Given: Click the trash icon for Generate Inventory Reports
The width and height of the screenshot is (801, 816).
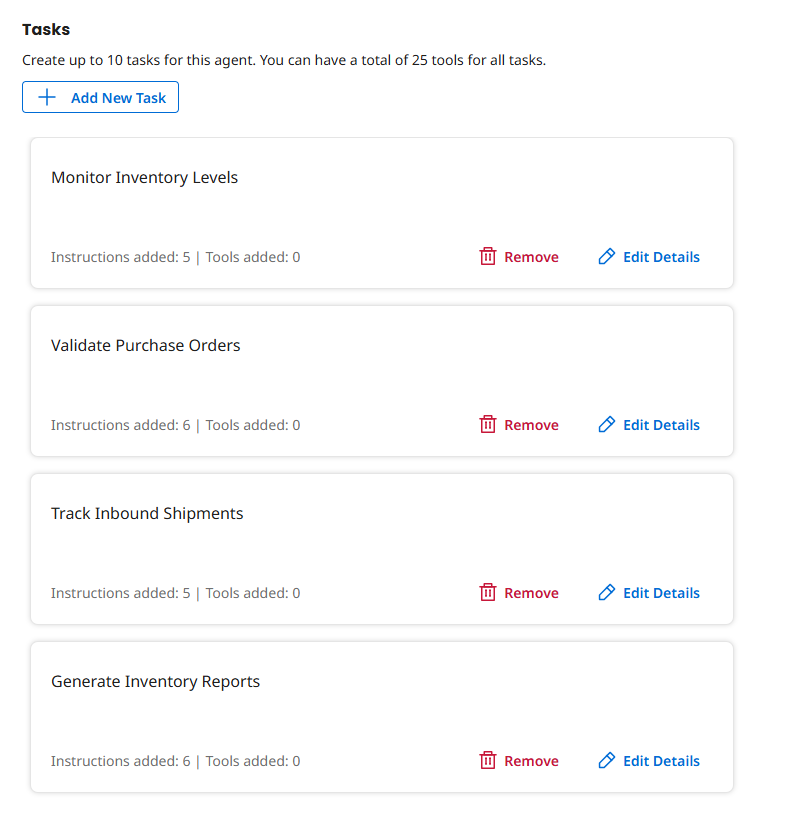Looking at the screenshot, I should (488, 760).
